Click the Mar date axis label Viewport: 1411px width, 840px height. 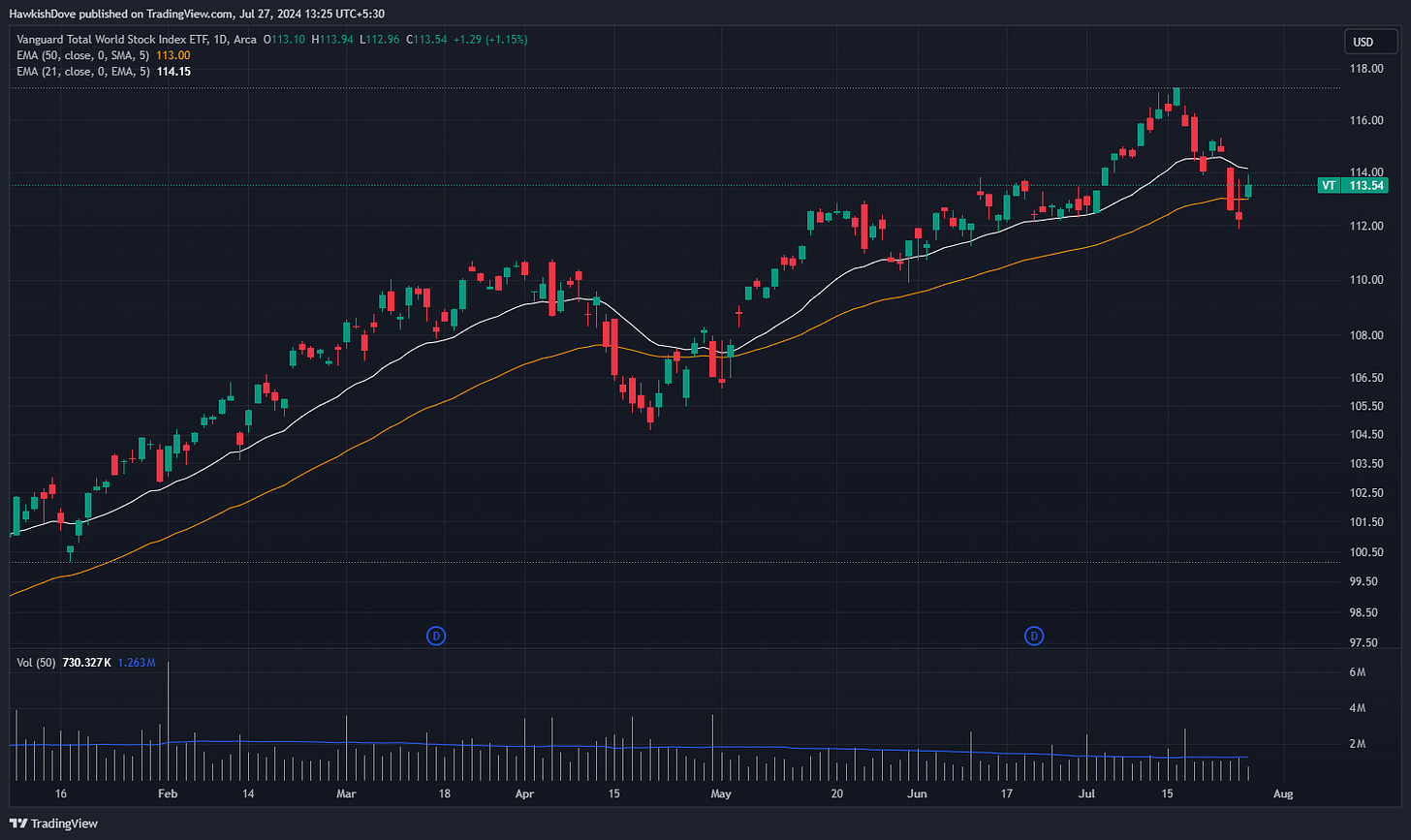point(345,793)
